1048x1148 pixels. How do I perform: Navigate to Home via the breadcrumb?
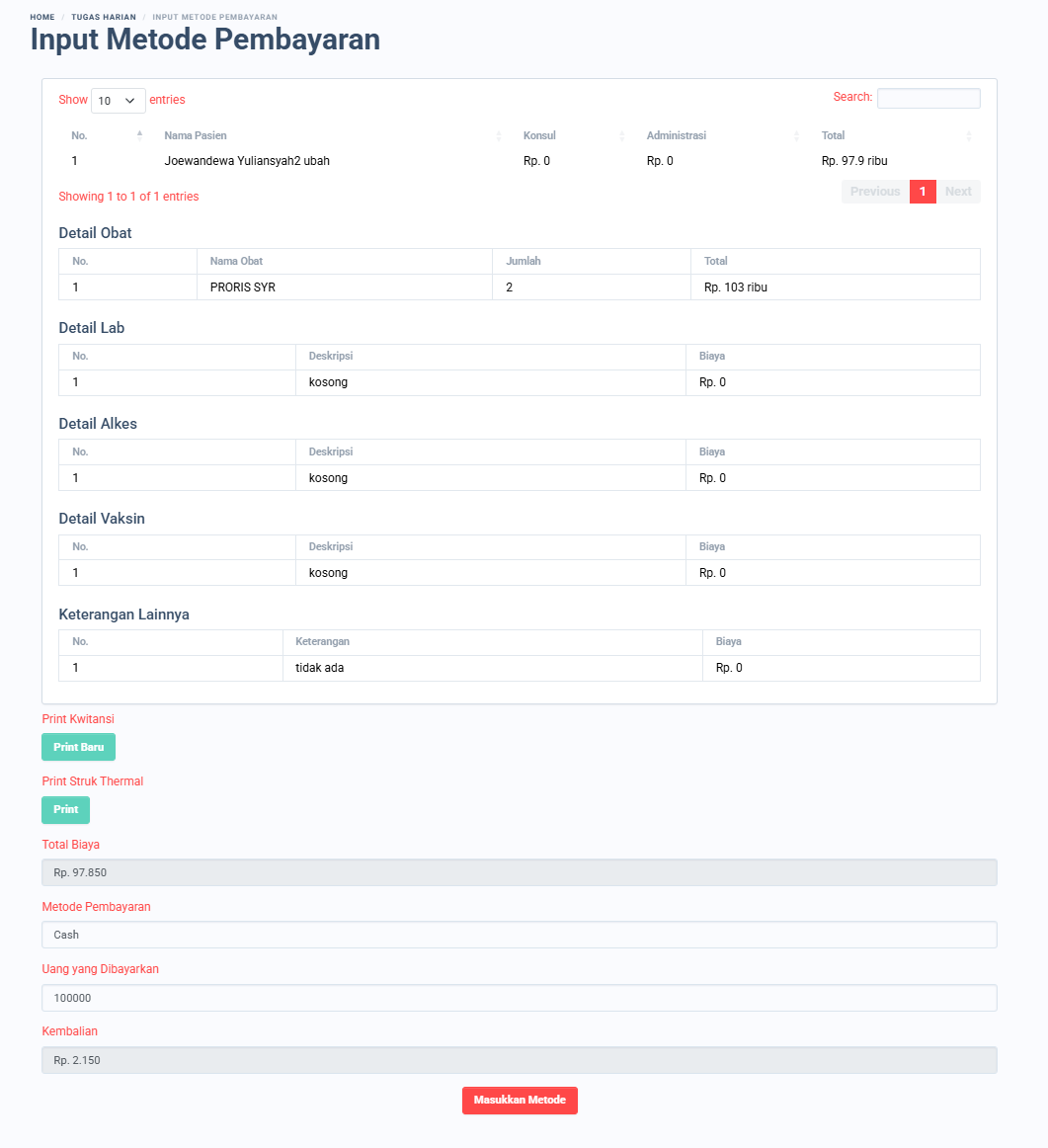point(41,17)
